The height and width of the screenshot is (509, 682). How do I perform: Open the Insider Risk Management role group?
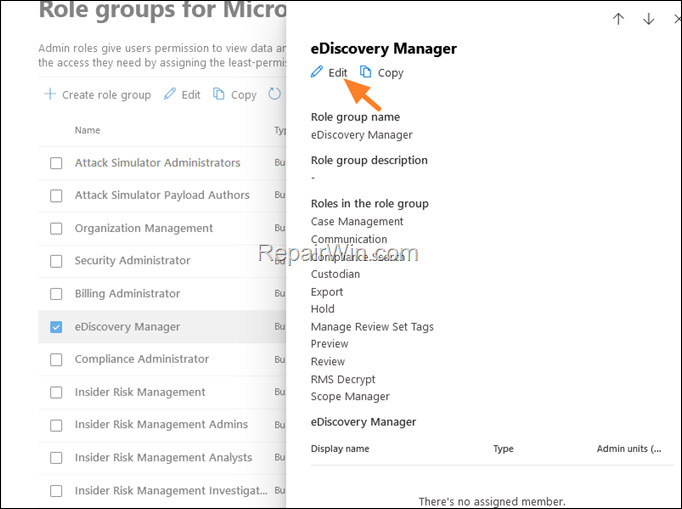click(140, 392)
